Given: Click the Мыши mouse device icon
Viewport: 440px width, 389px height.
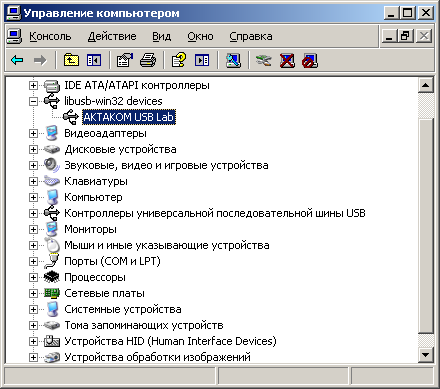Looking at the screenshot, I should pyautogui.click(x=52, y=245).
